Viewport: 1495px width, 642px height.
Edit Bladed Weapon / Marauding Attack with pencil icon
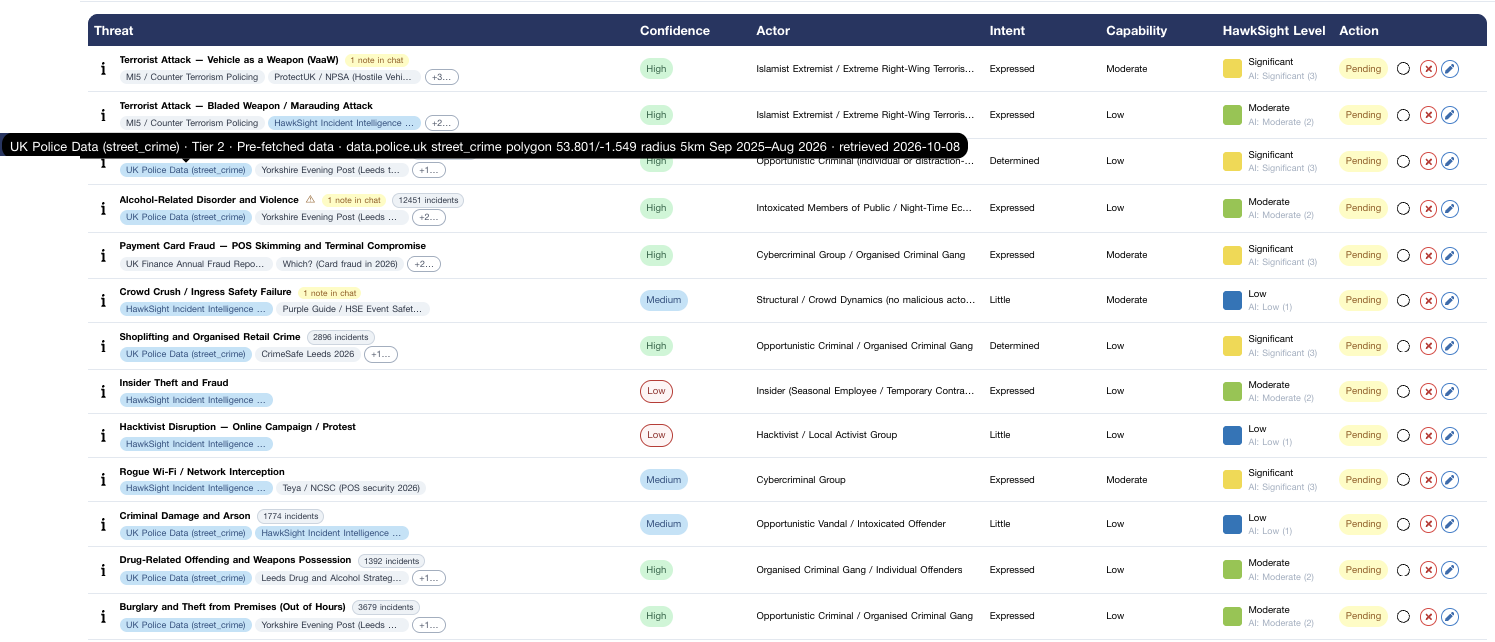pos(1450,115)
